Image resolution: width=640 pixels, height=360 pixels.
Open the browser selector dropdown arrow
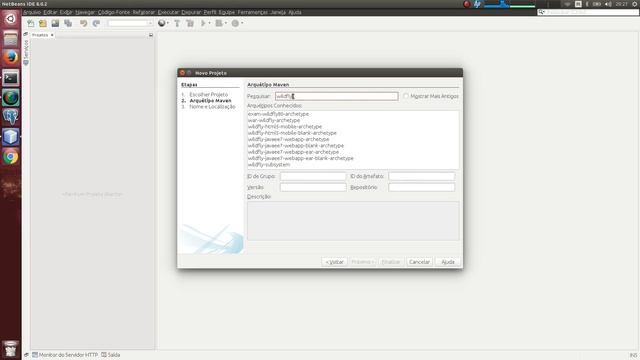point(168,23)
